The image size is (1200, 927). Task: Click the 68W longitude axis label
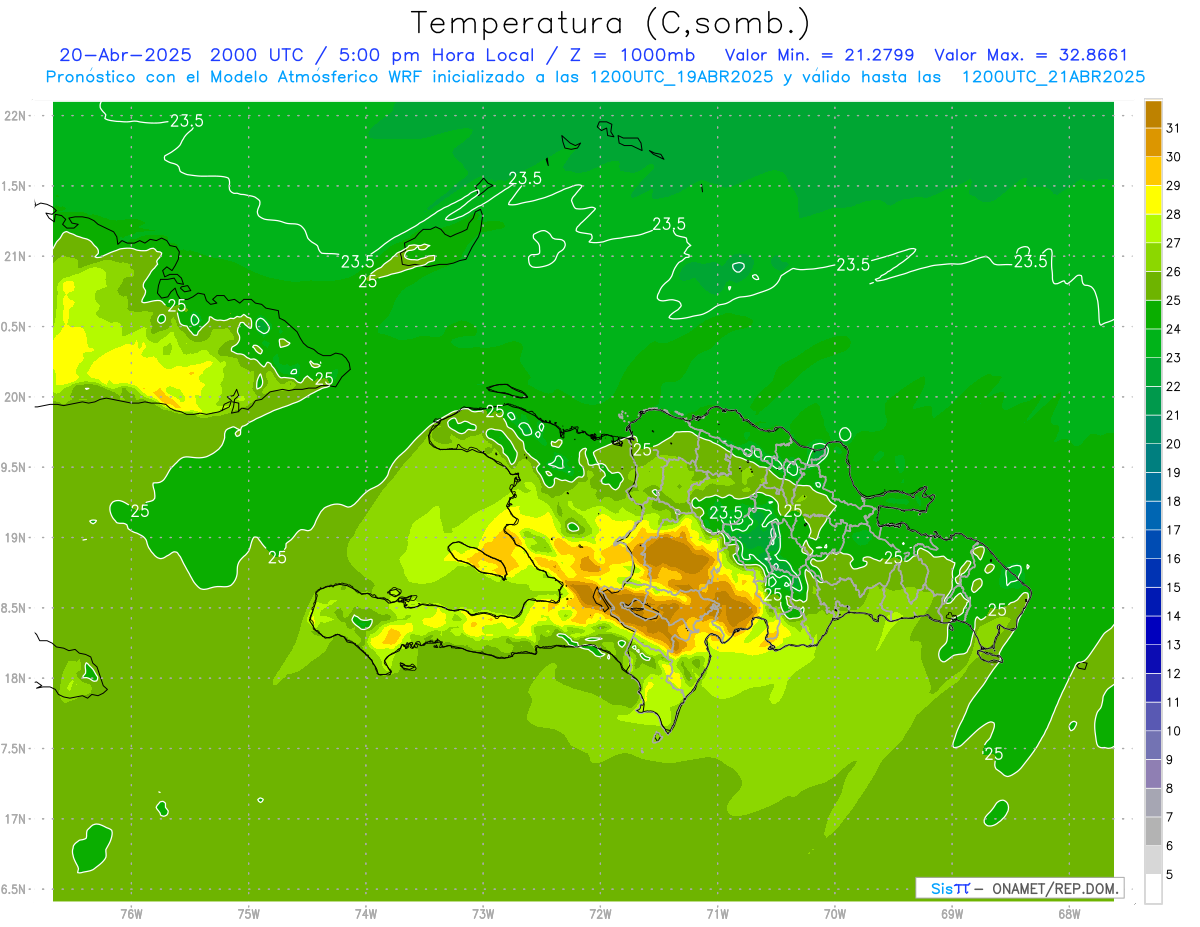tap(1069, 913)
